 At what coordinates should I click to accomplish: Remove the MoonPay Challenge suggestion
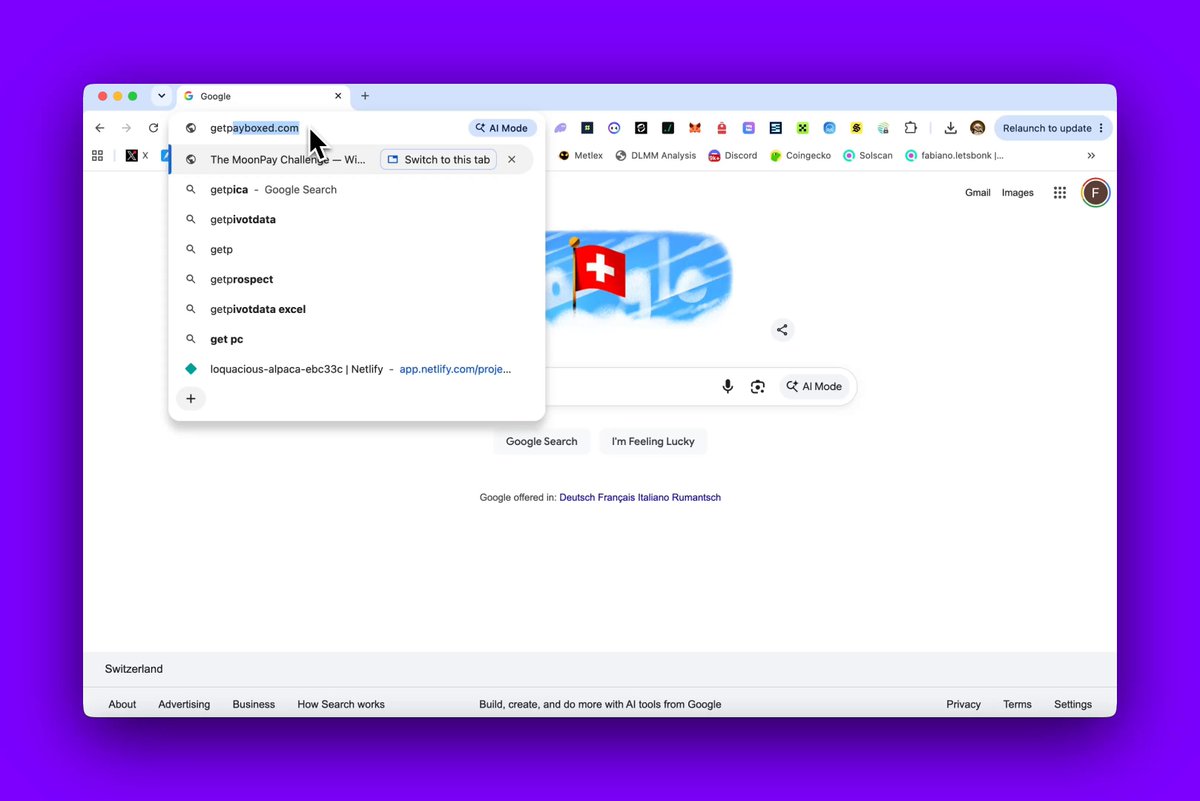tap(512, 160)
